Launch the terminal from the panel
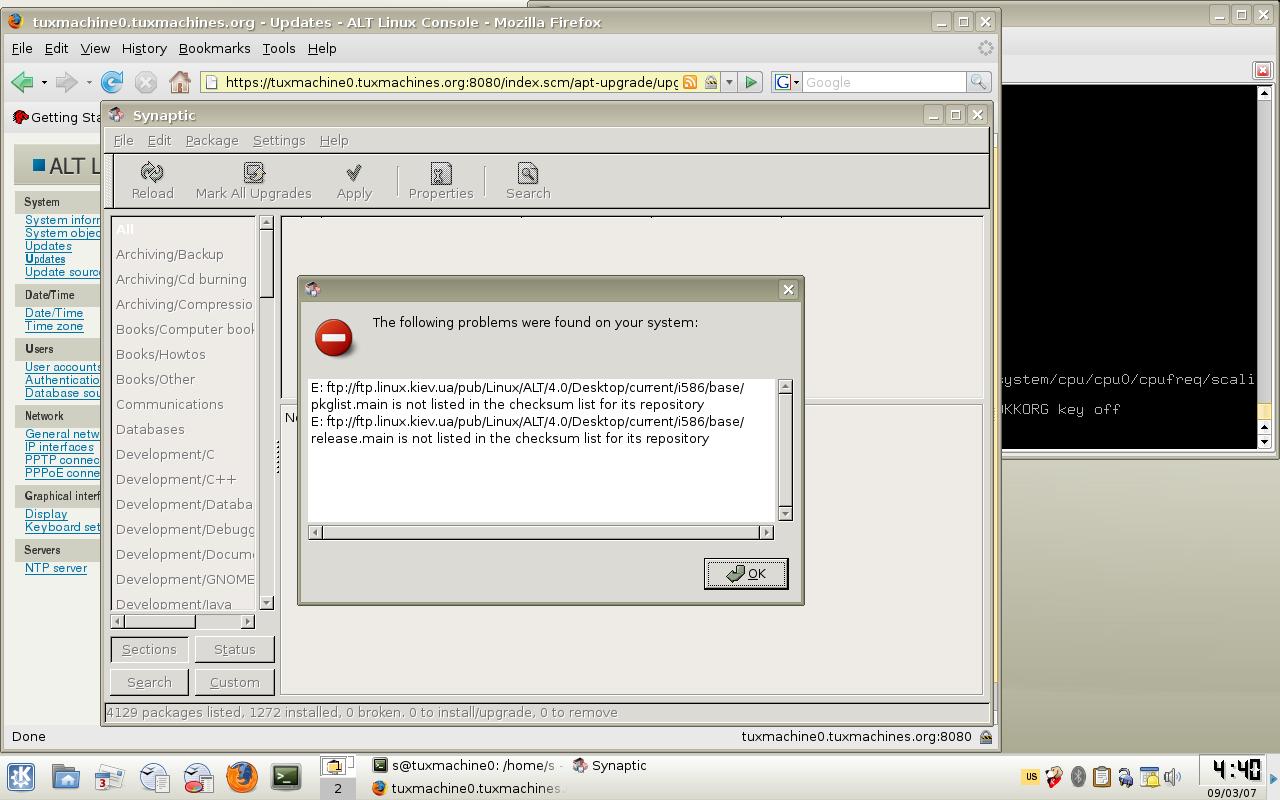 click(x=286, y=777)
